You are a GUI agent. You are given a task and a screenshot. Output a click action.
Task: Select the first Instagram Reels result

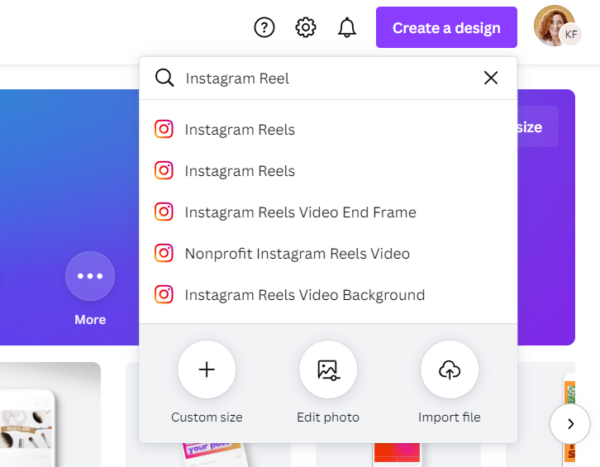(x=240, y=129)
